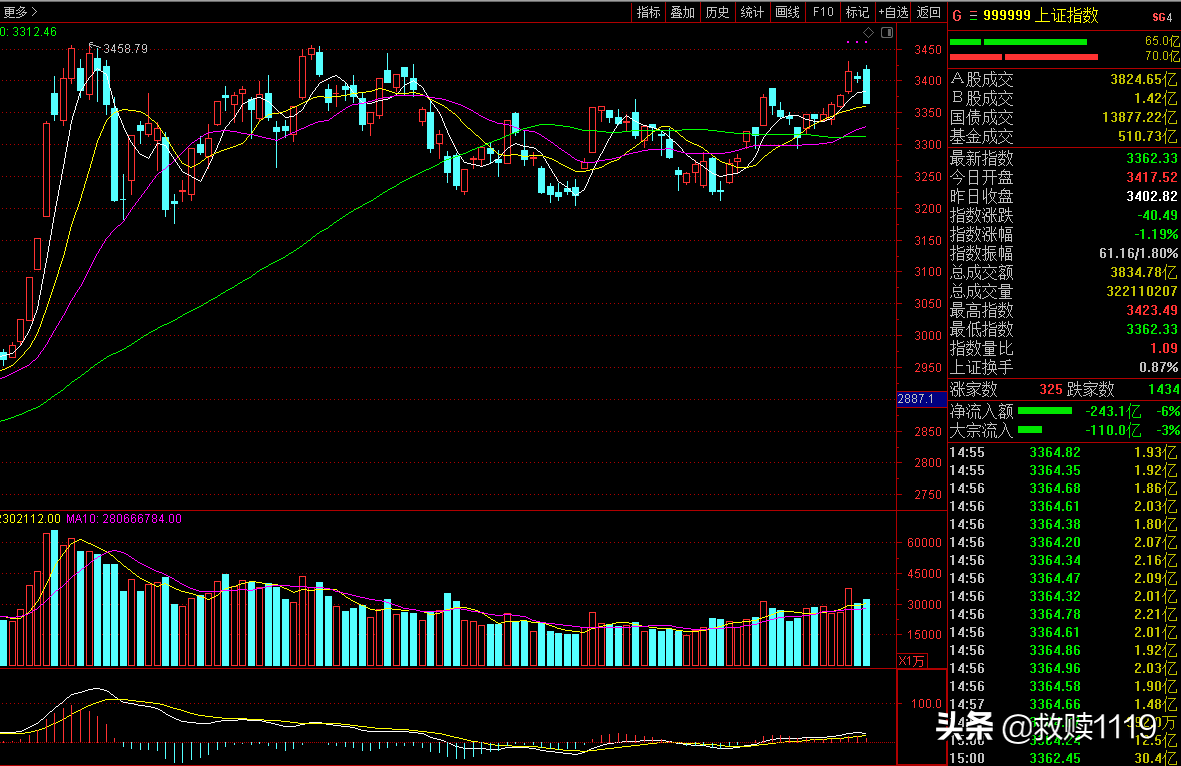
Task: Open the 指标 indicator menu
Action: click(648, 12)
